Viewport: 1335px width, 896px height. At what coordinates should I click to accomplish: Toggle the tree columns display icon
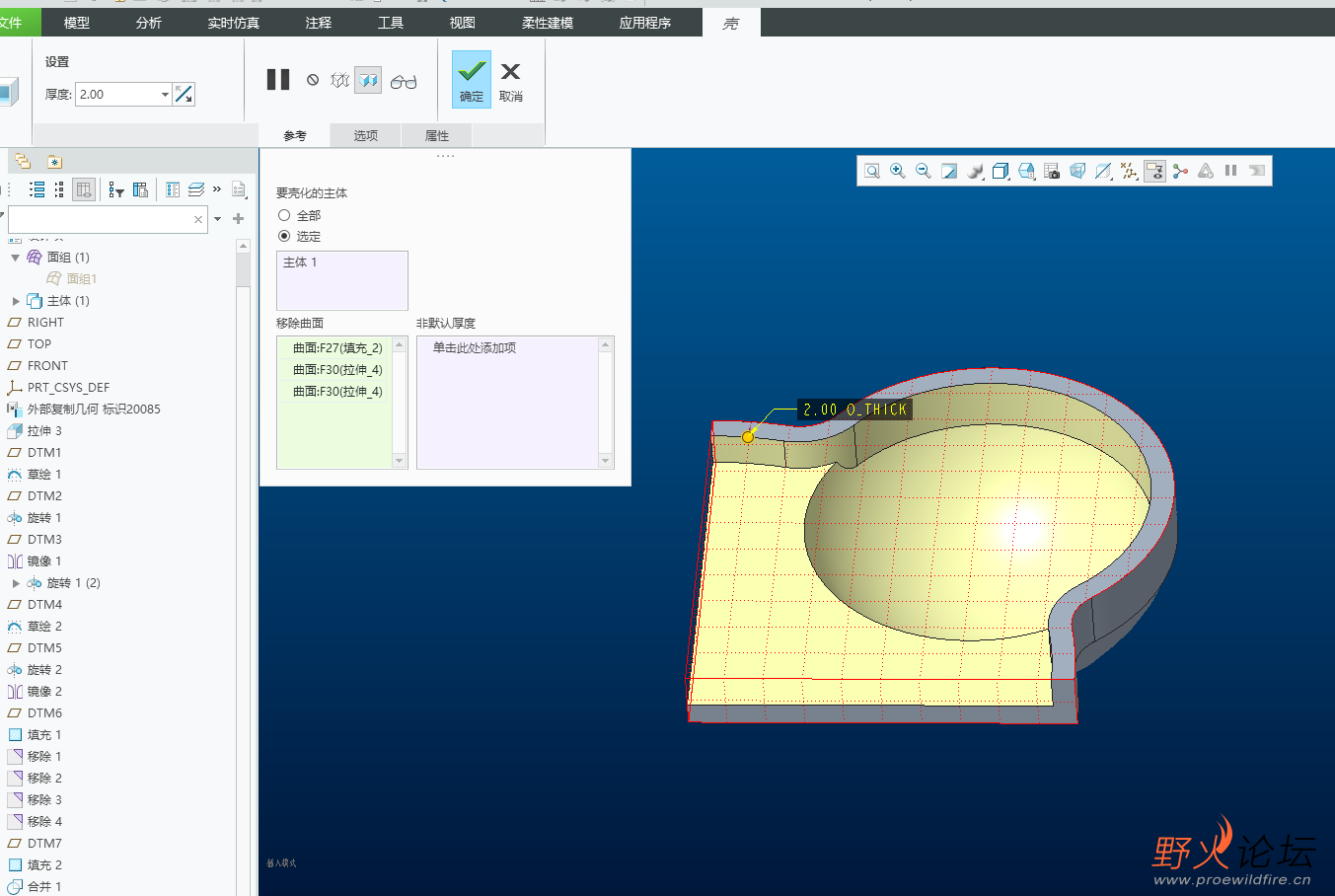point(84,189)
